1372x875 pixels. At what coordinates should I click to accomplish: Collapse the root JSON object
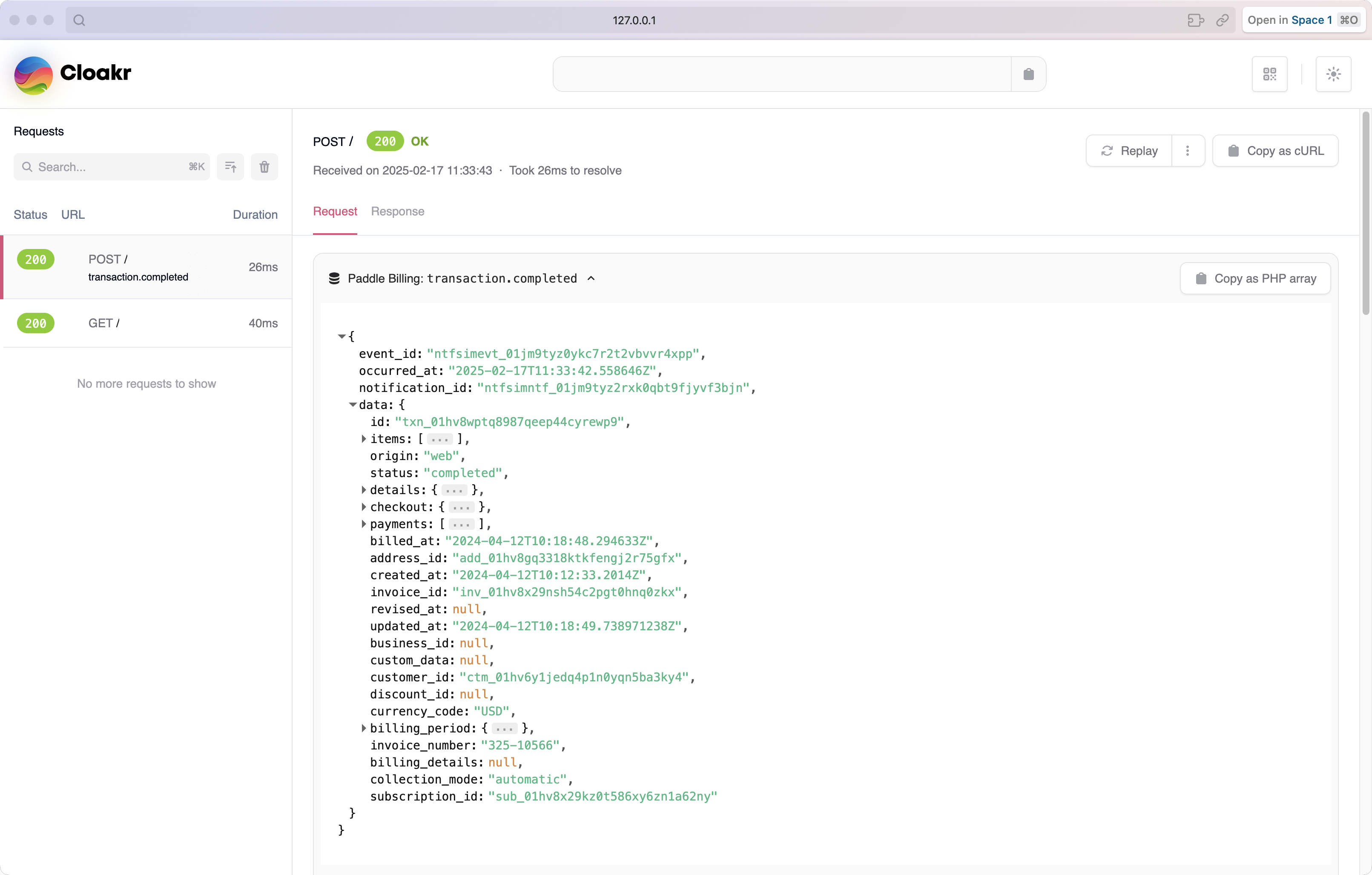(342, 337)
